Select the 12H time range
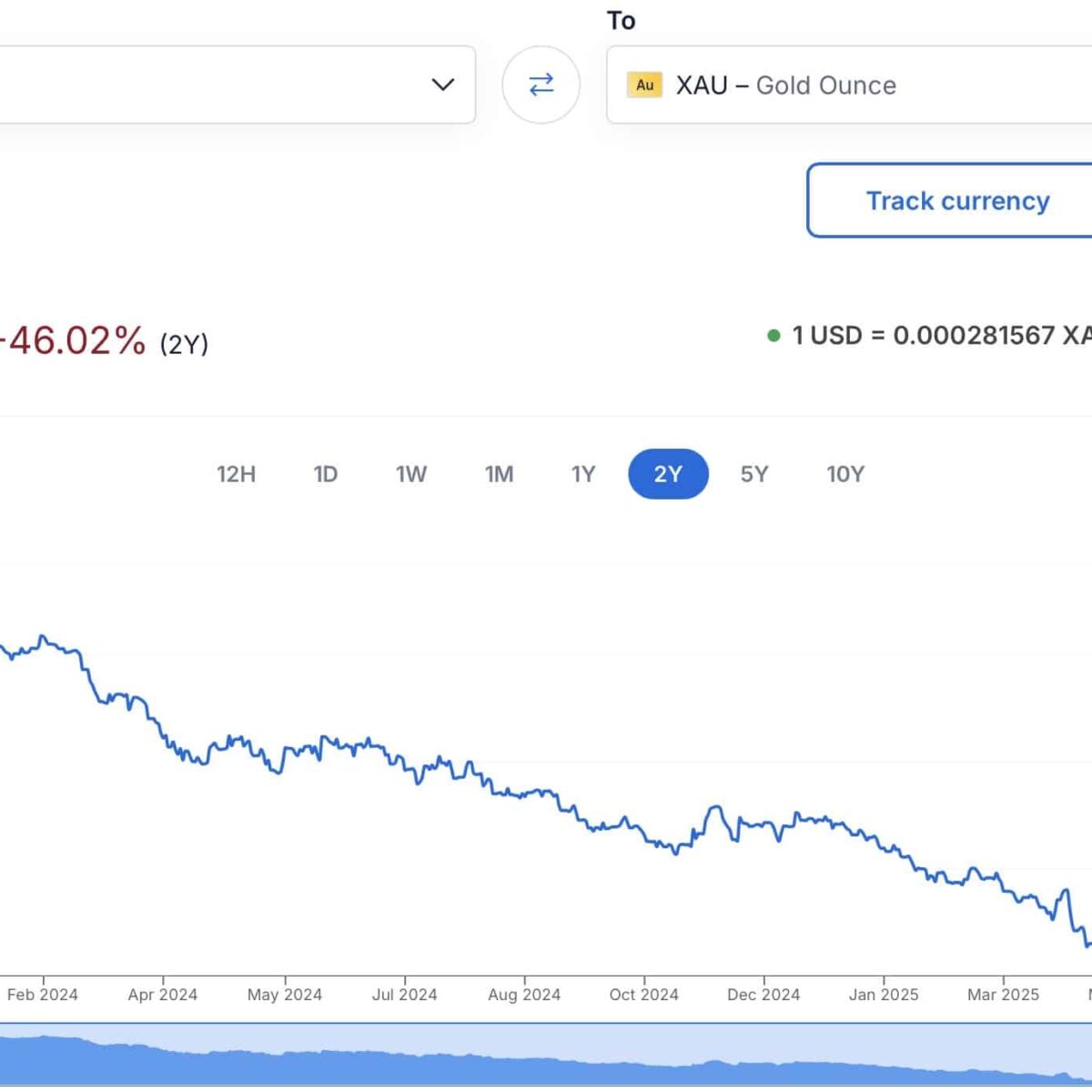This screenshot has width=1092, height=1092. (x=236, y=474)
